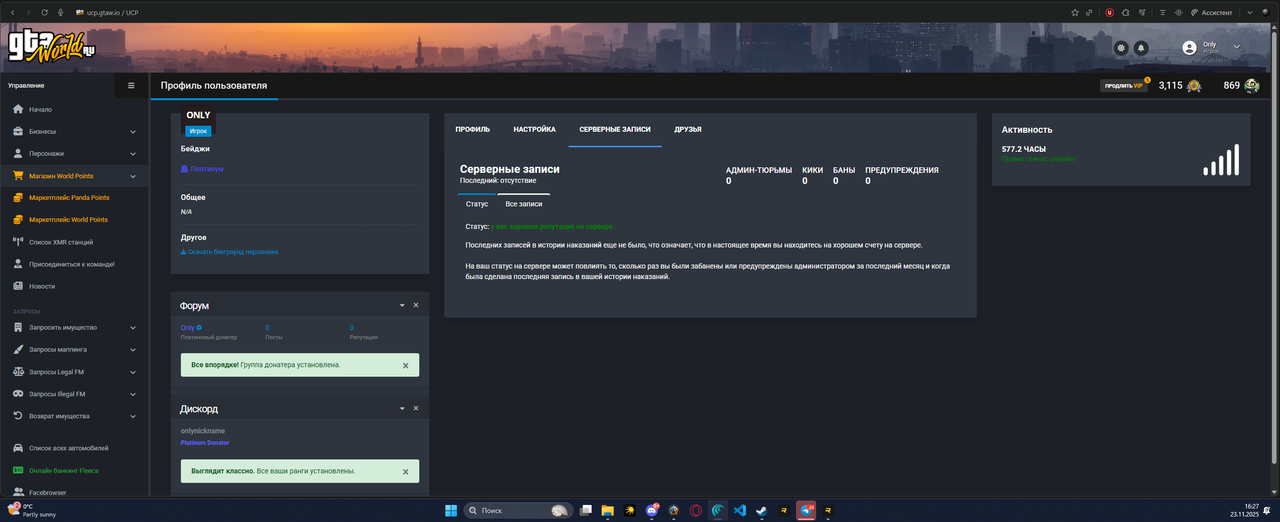This screenshot has width=1280, height=522.
Task: Switch to the Профиль tab
Action: 473,130
